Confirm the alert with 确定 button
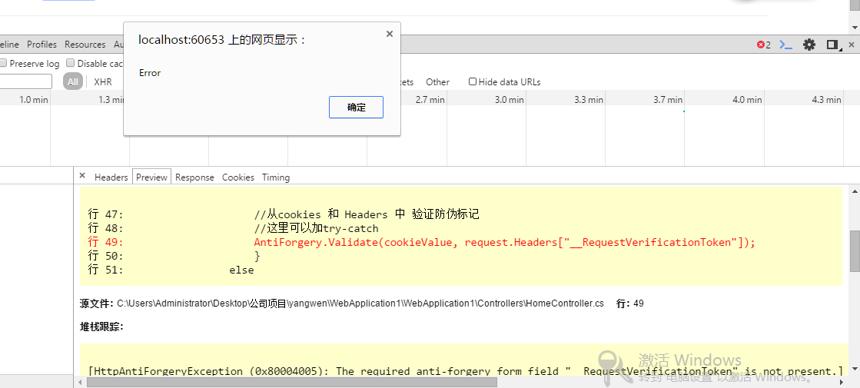The image size is (860, 388). point(356,107)
